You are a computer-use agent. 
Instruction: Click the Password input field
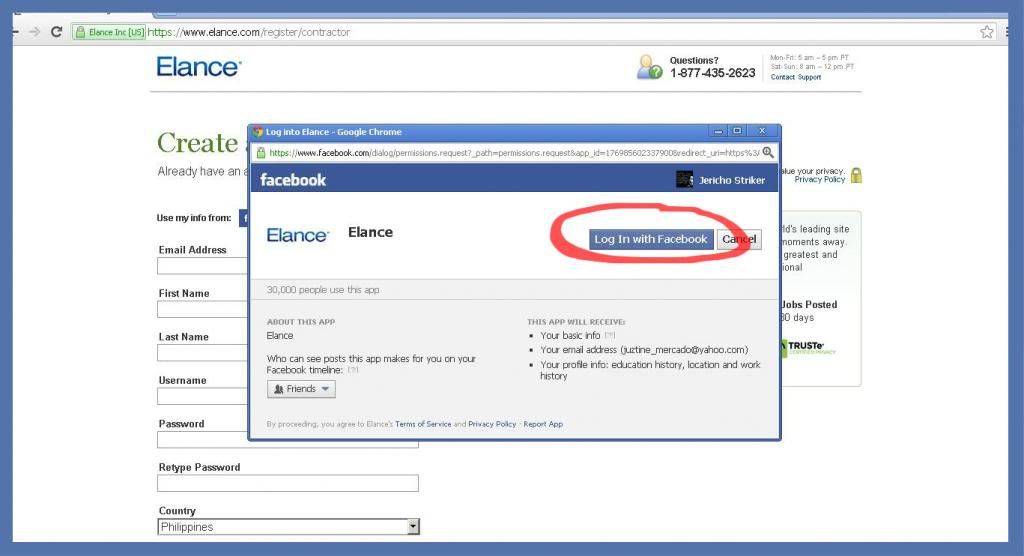click(x=288, y=440)
